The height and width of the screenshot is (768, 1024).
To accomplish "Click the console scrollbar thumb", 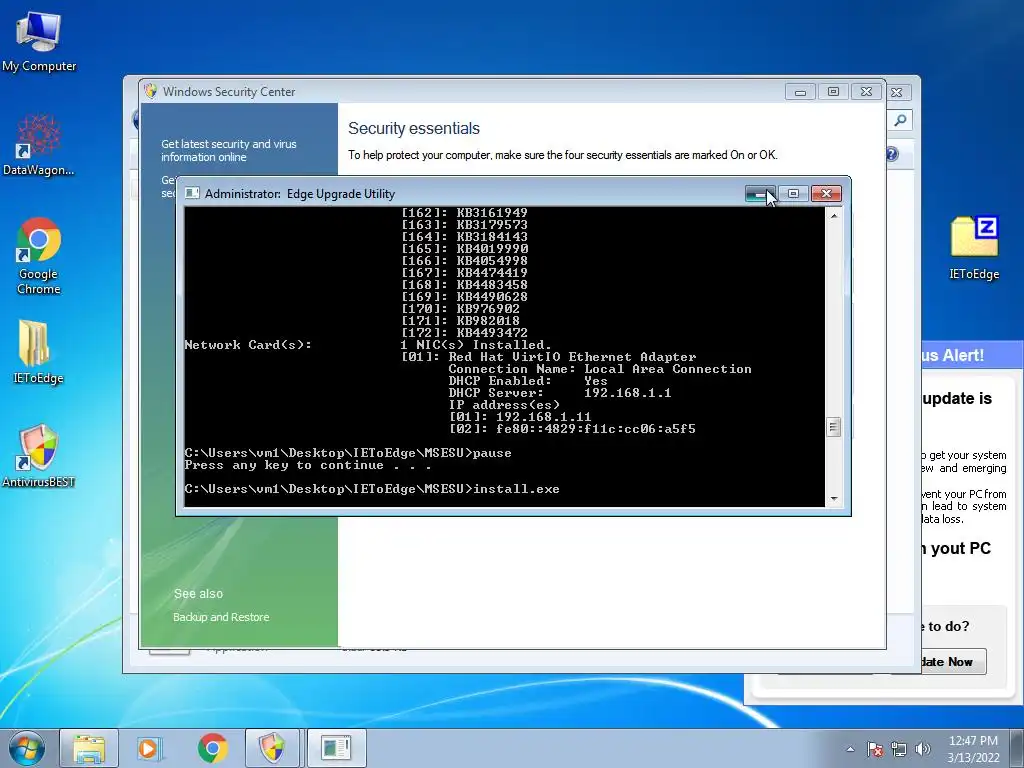I will point(833,427).
